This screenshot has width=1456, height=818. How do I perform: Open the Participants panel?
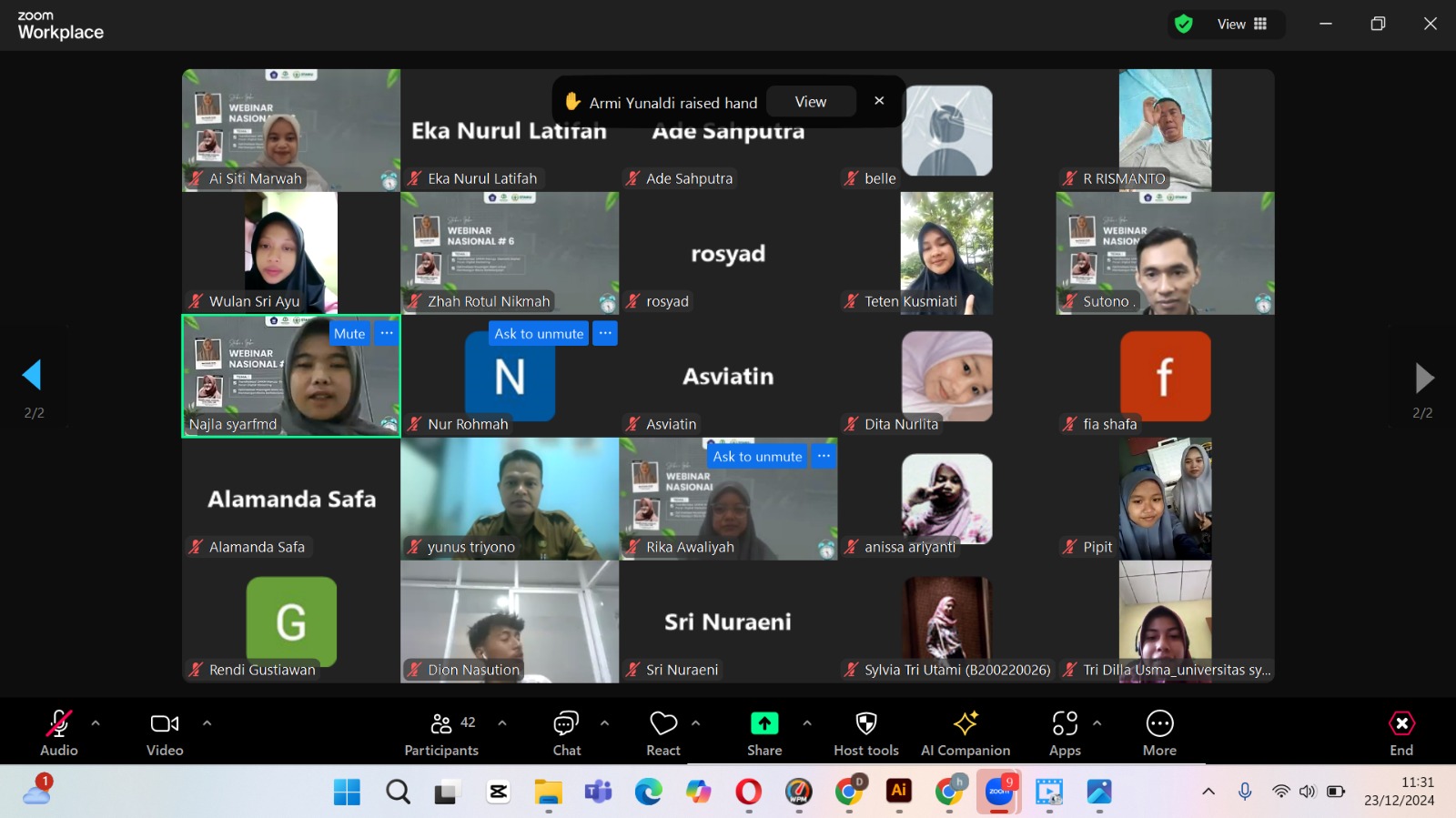tap(441, 733)
